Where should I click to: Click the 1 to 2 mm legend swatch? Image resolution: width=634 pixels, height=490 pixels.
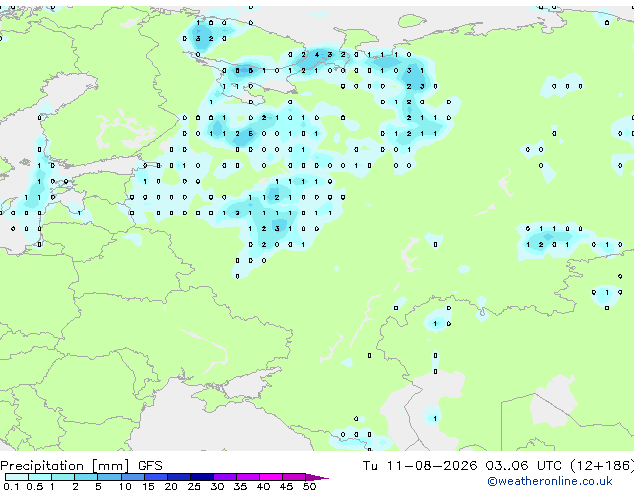63,477
